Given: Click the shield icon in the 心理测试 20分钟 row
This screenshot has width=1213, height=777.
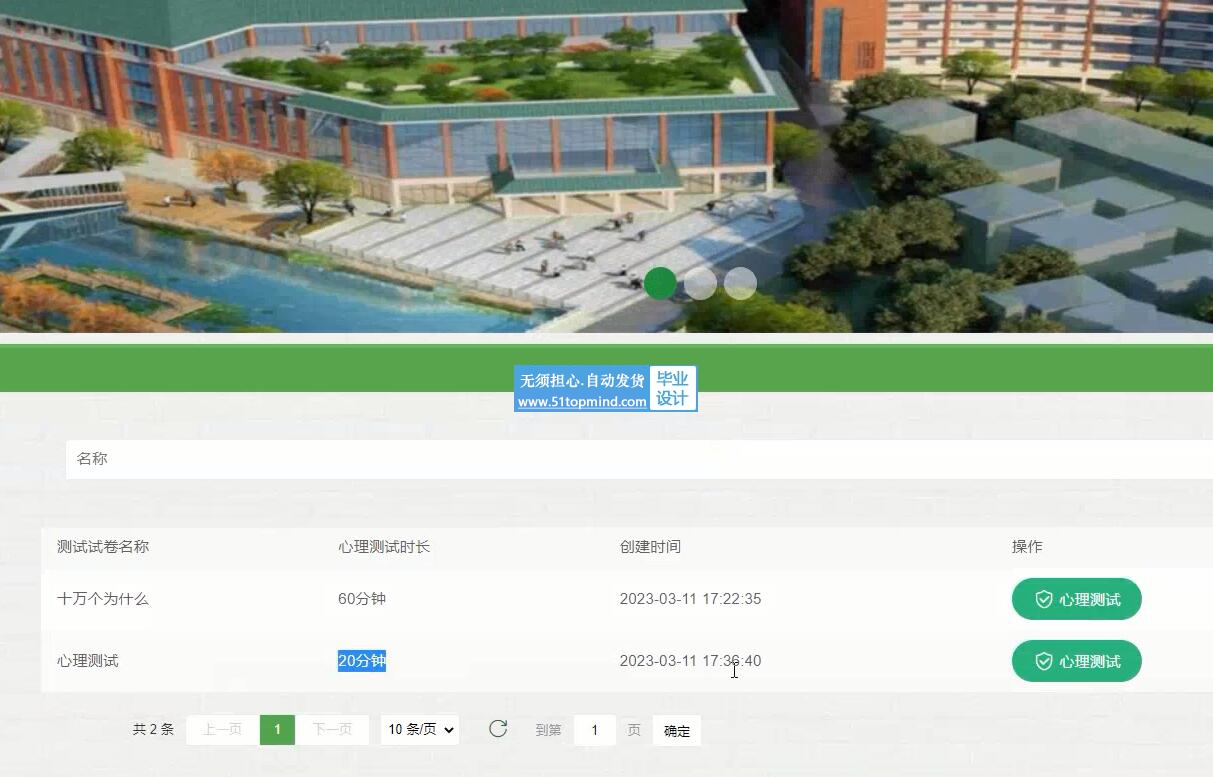Looking at the screenshot, I should [1043, 661].
